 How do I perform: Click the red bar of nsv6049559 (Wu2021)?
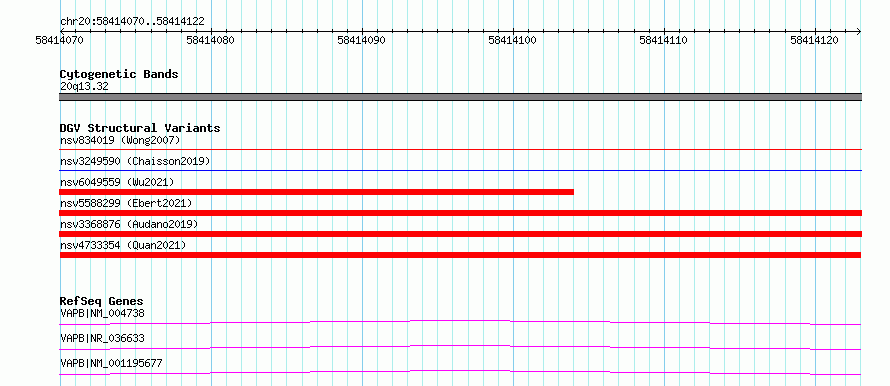316,192
